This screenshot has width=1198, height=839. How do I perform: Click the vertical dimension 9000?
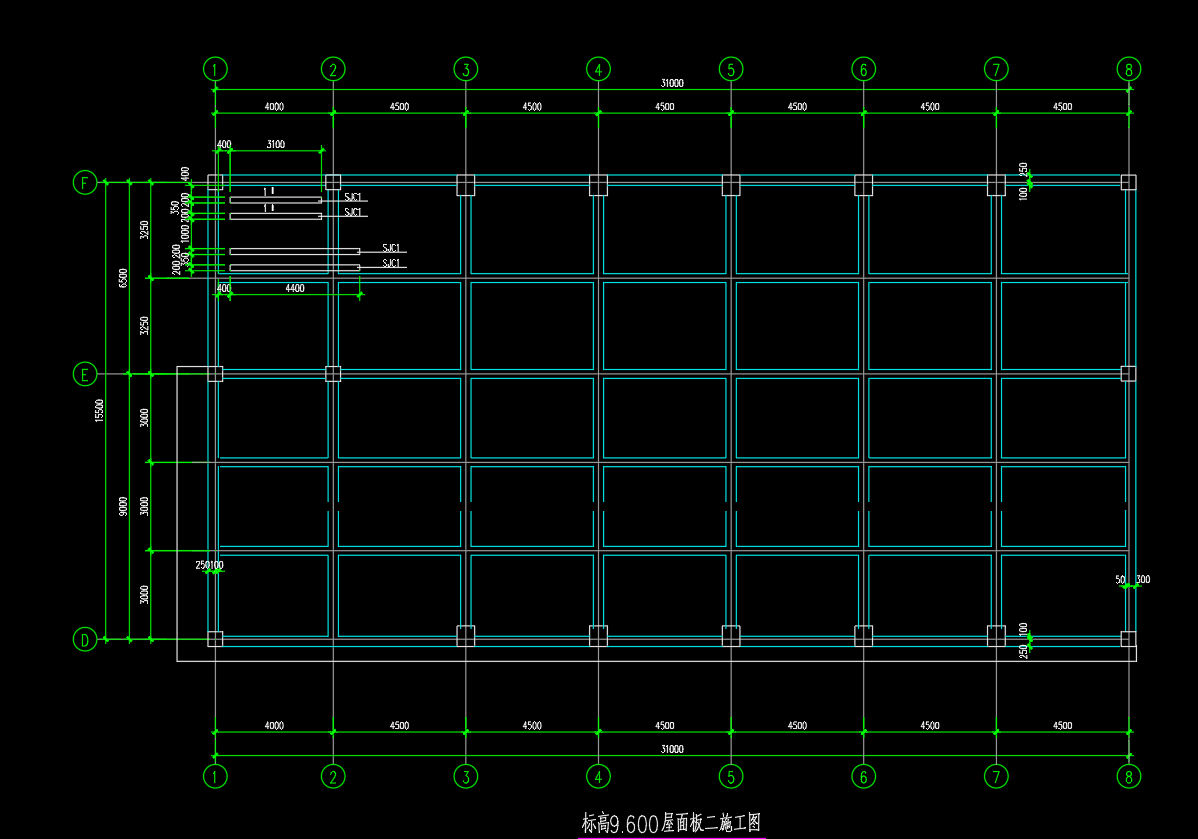(x=123, y=507)
